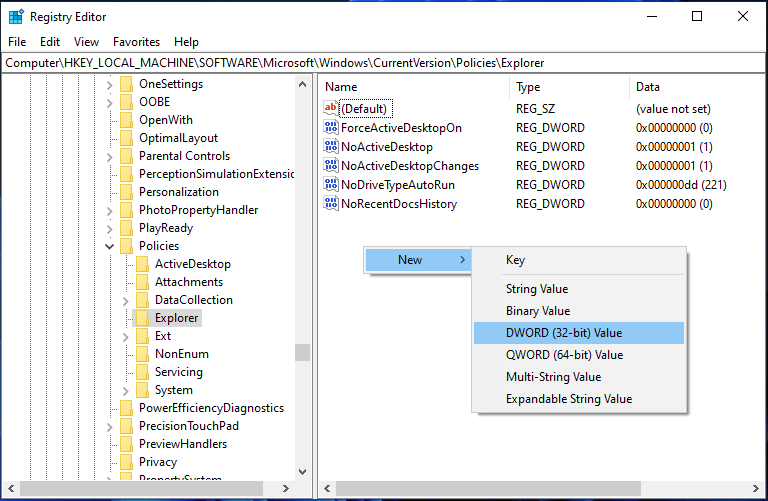Click the Explorer folder icon
The width and height of the screenshot is (768, 501).
point(143,318)
